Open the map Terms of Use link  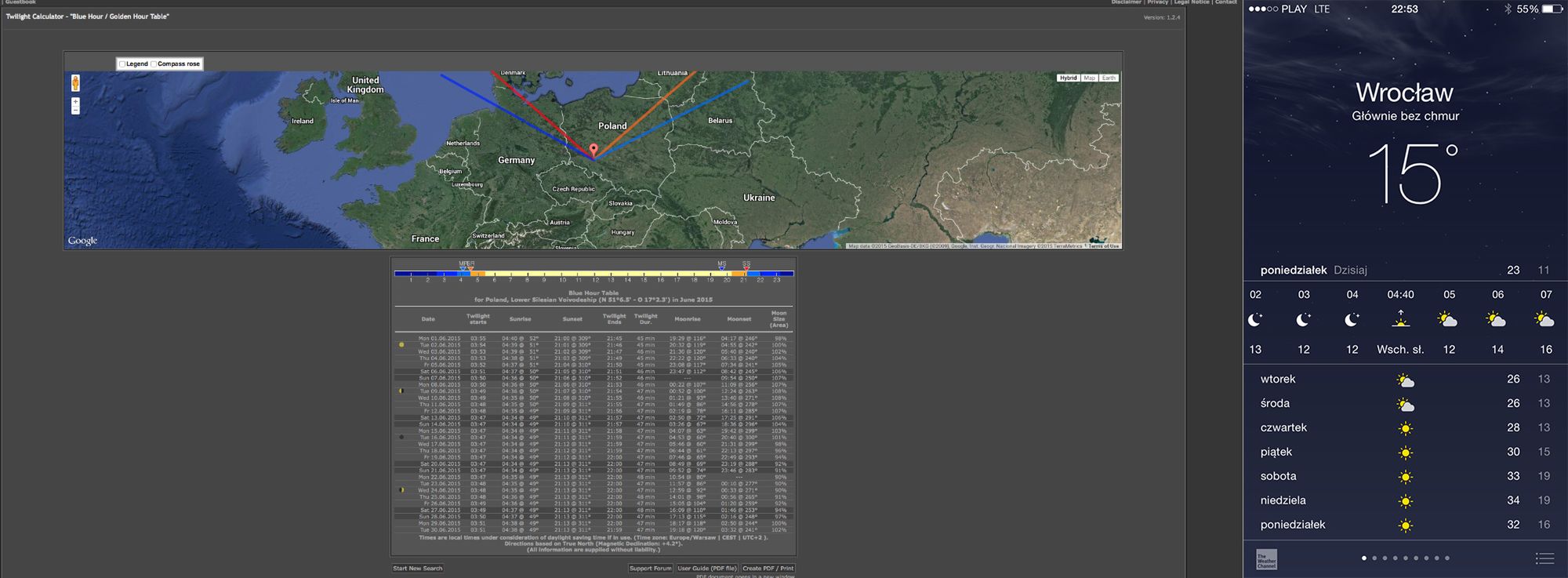click(1104, 246)
